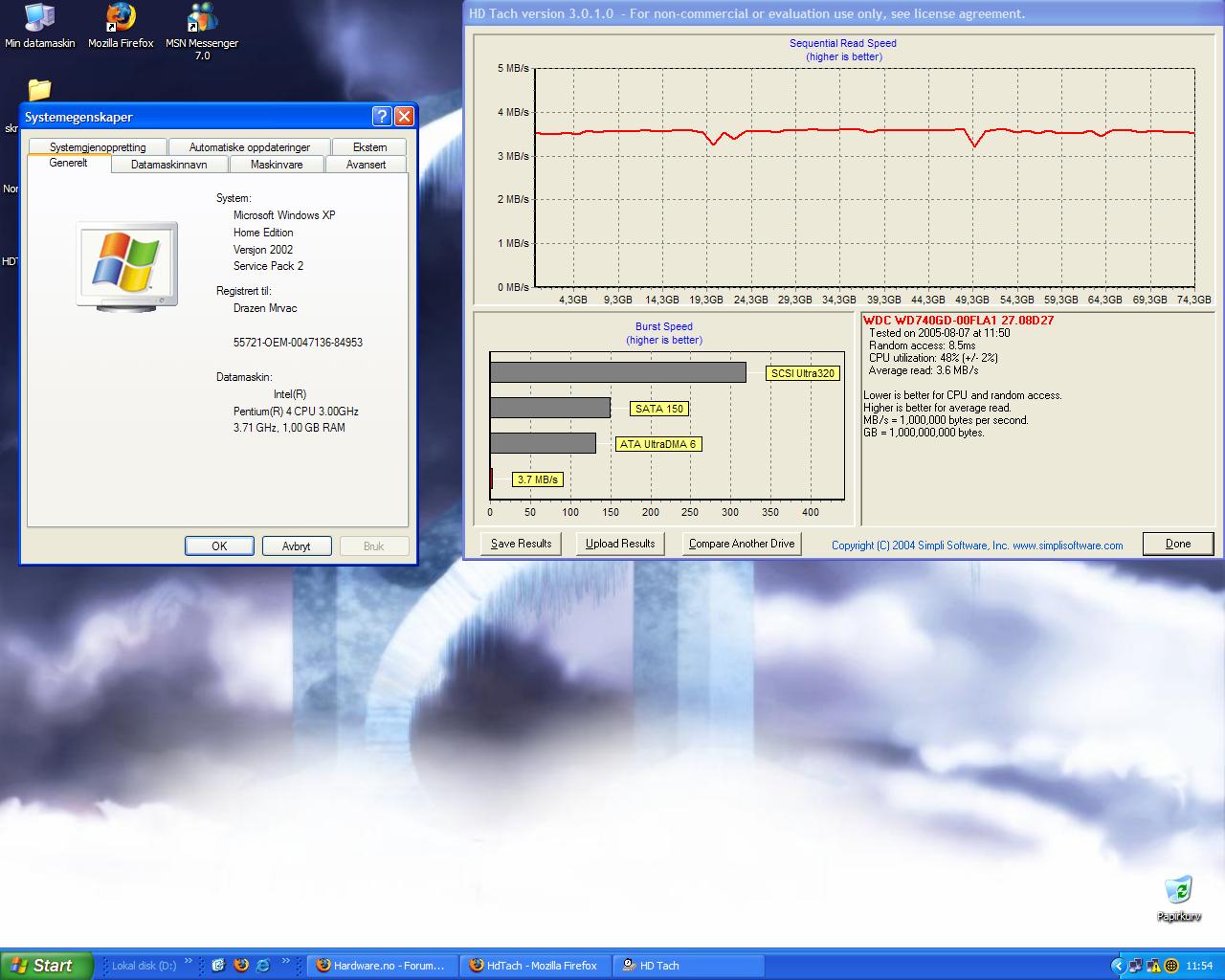Click the 'Tested on 2005-08-07 at 11:50' line
The height and width of the screenshot is (980, 1225).
tap(940, 333)
